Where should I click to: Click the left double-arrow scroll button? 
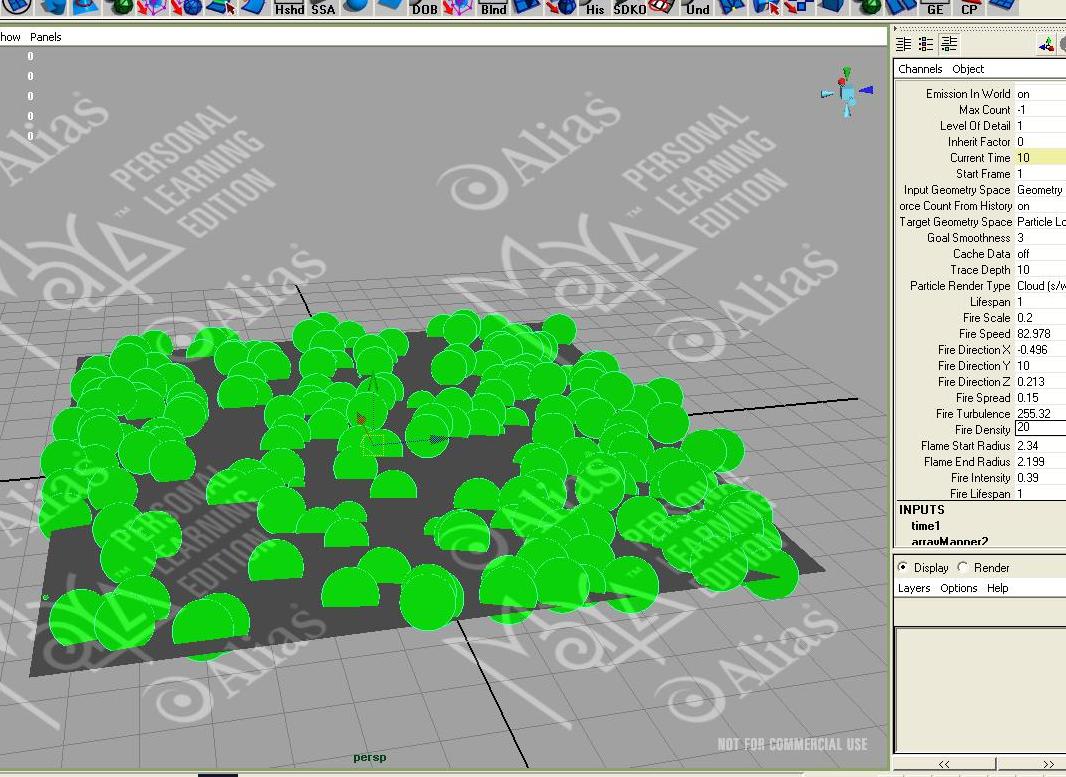tap(944, 764)
